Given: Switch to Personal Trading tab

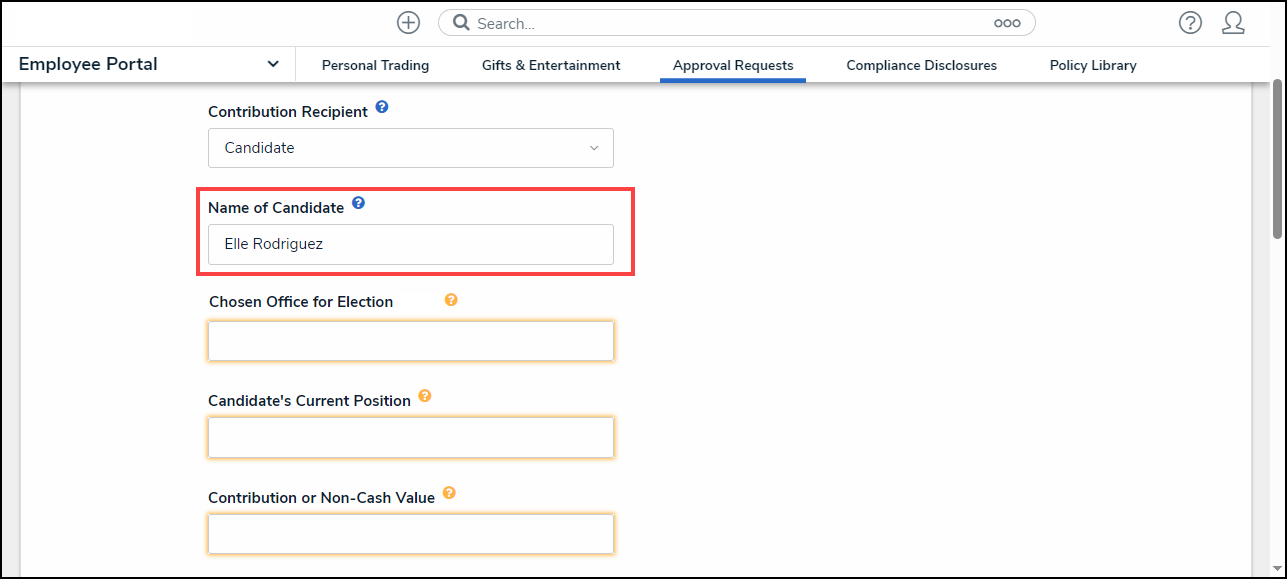Looking at the screenshot, I should [375, 66].
